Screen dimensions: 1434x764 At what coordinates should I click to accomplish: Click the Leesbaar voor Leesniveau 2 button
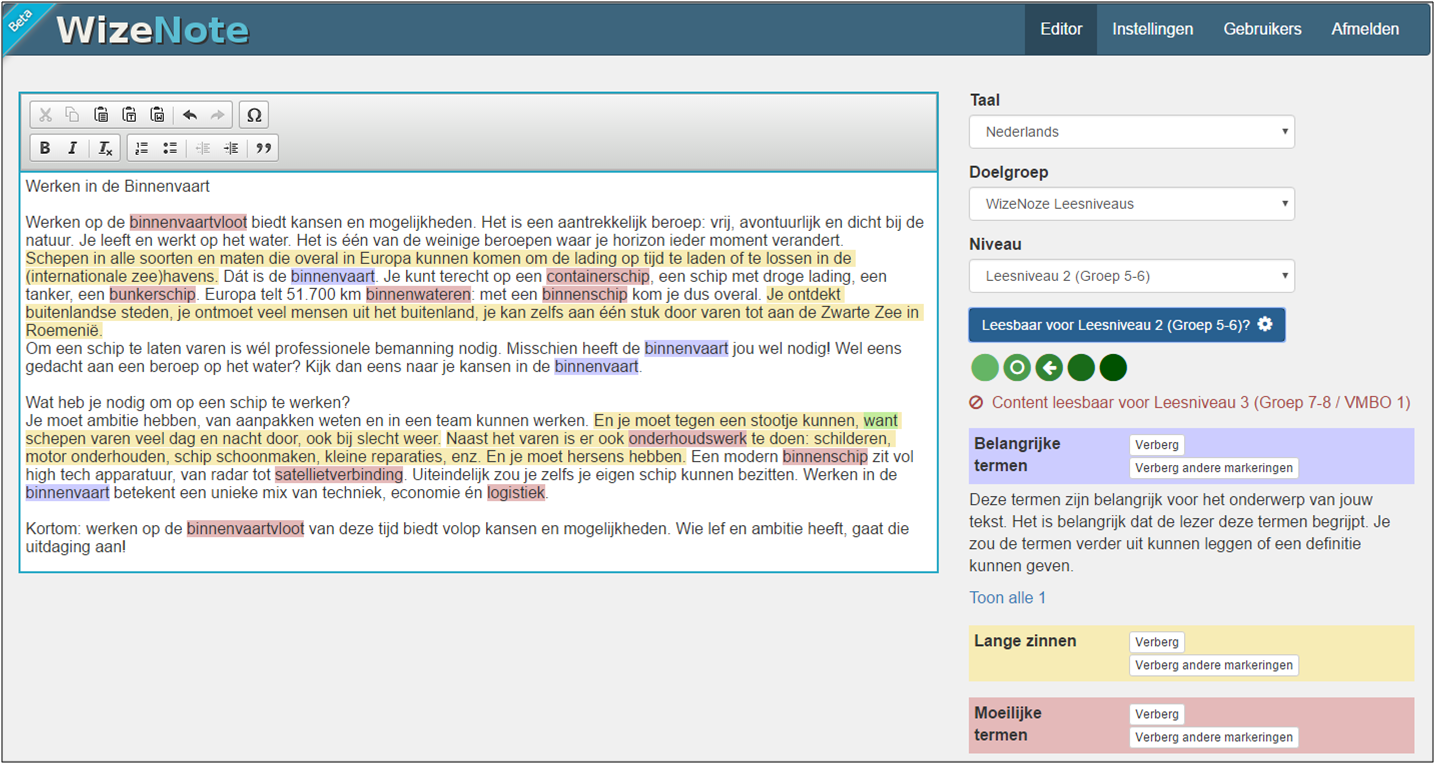tap(1126, 325)
